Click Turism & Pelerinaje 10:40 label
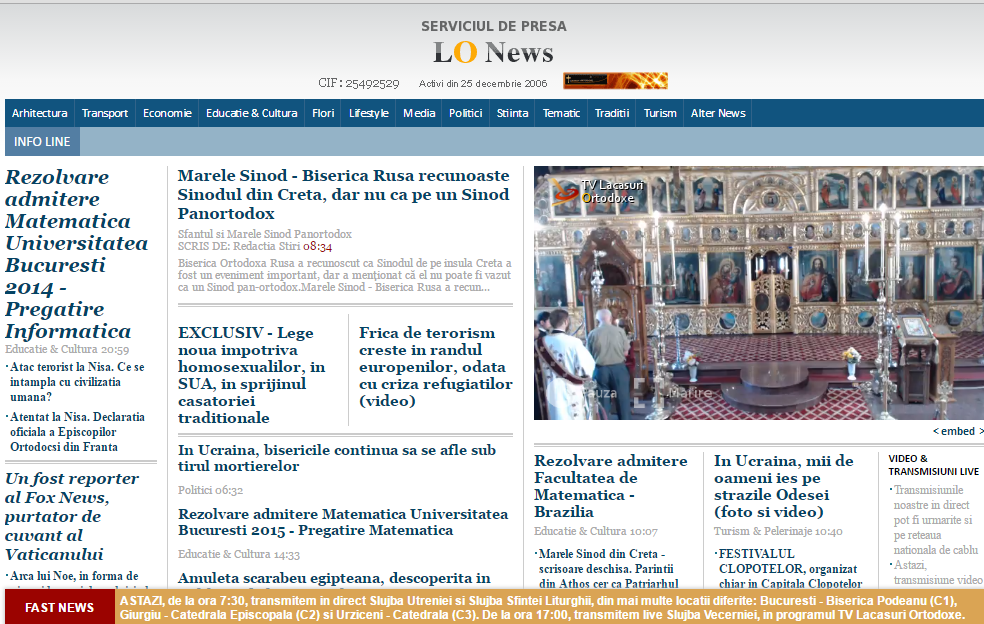The width and height of the screenshot is (984, 624). point(778,530)
